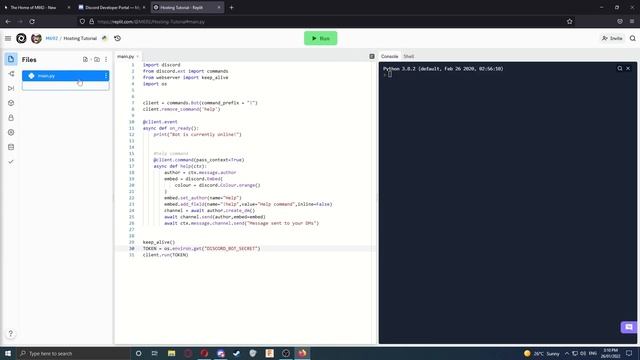Open the Replit hamburger side menu
Image resolution: width=640 pixels, height=360 pixels.
point(8,38)
